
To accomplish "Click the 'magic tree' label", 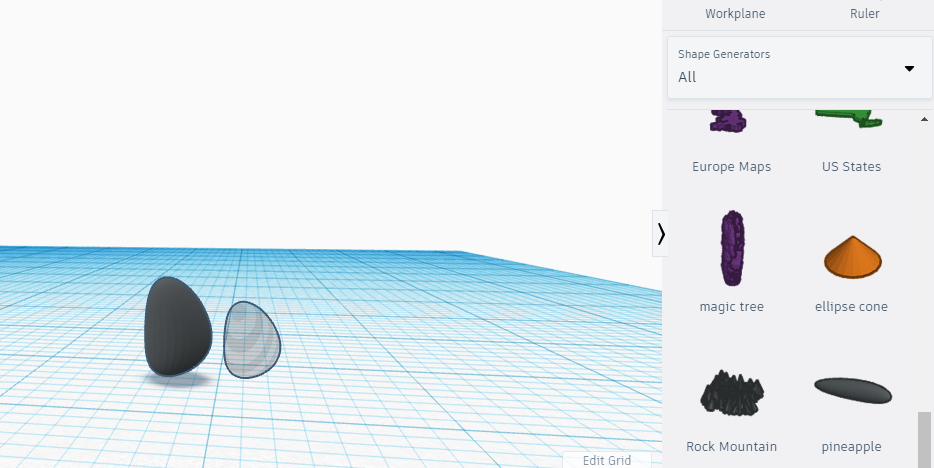I will pos(731,307).
